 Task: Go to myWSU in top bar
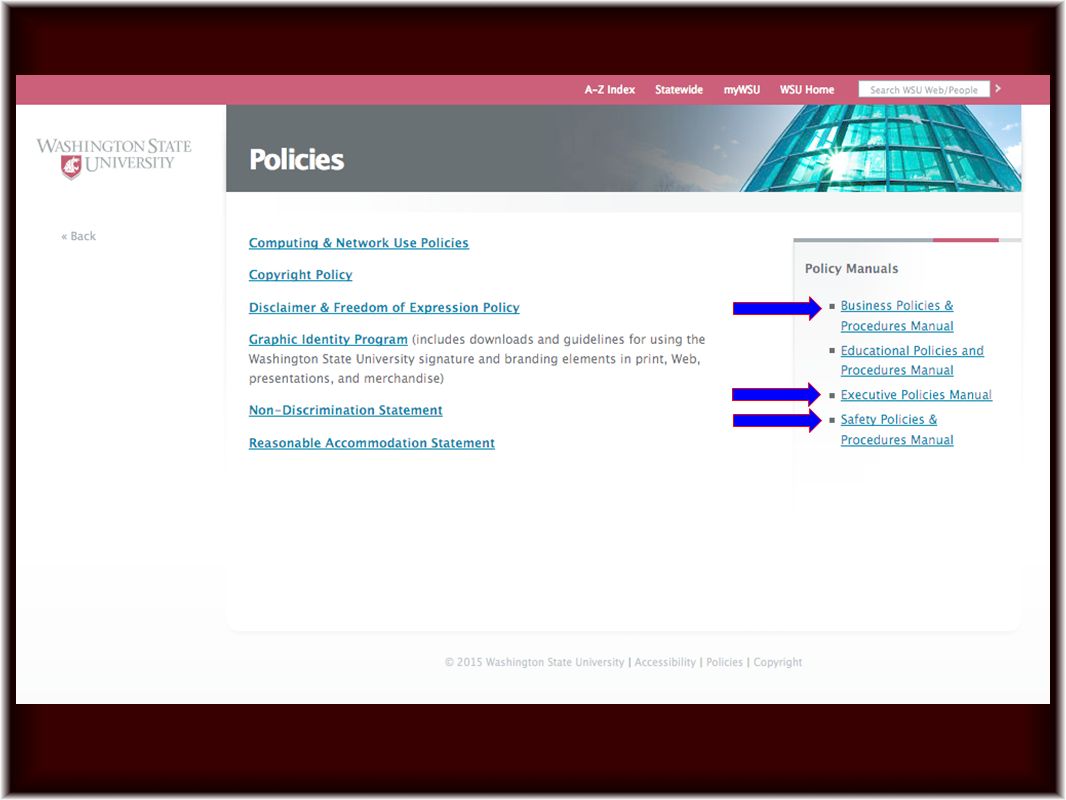tap(742, 90)
